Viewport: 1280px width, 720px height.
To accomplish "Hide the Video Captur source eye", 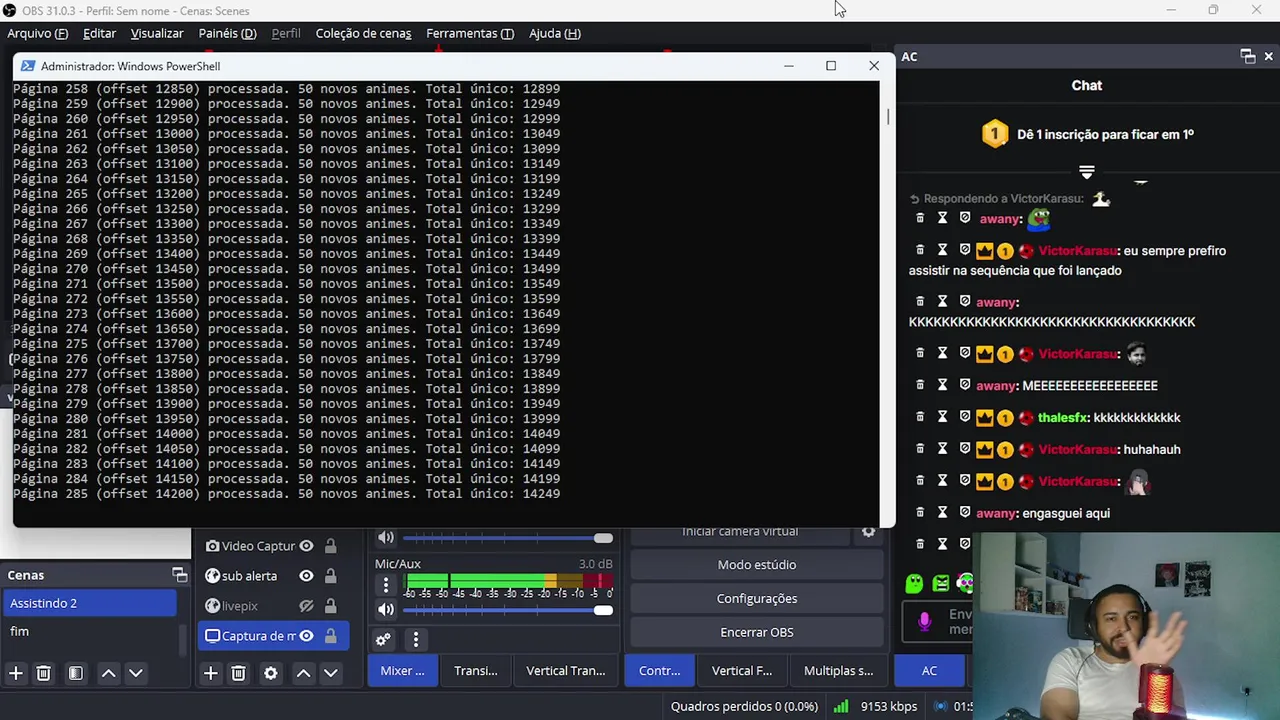I will point(306,546).
